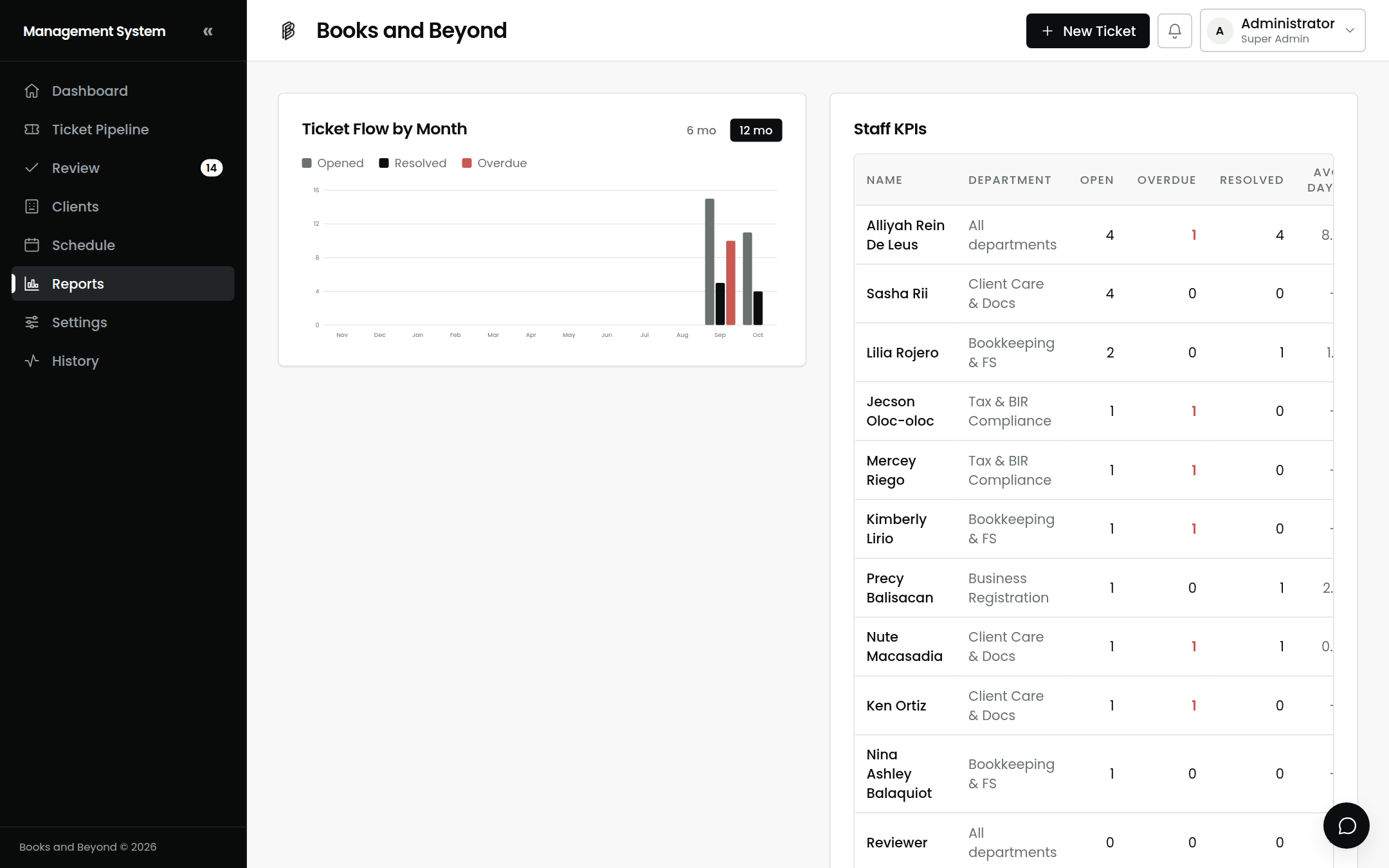Click the RESOLVED column header
This screenshot has height=868, width=1389.
pyautogui.click(x=1251, y=180)
